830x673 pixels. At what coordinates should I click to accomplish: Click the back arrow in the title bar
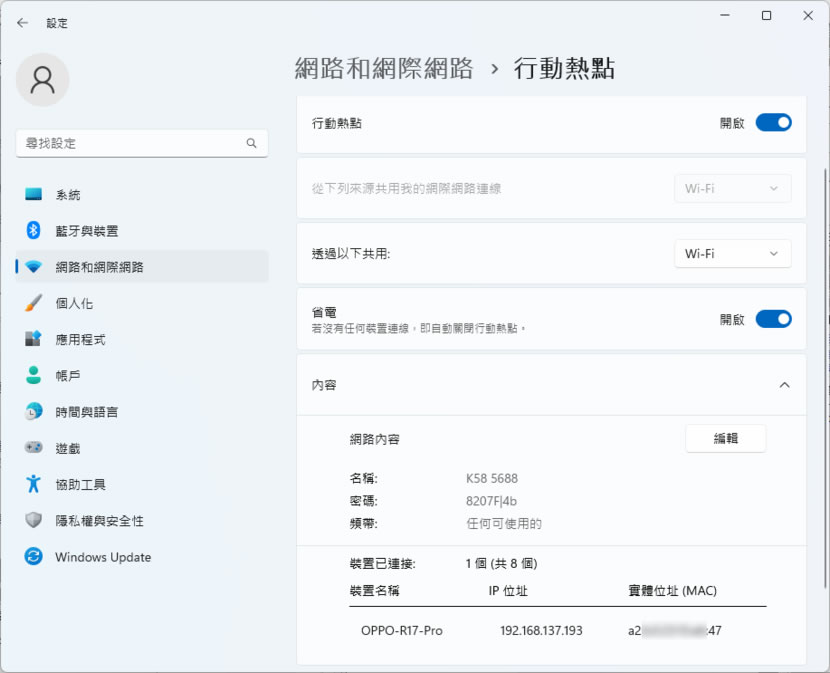tap(22, 23)
